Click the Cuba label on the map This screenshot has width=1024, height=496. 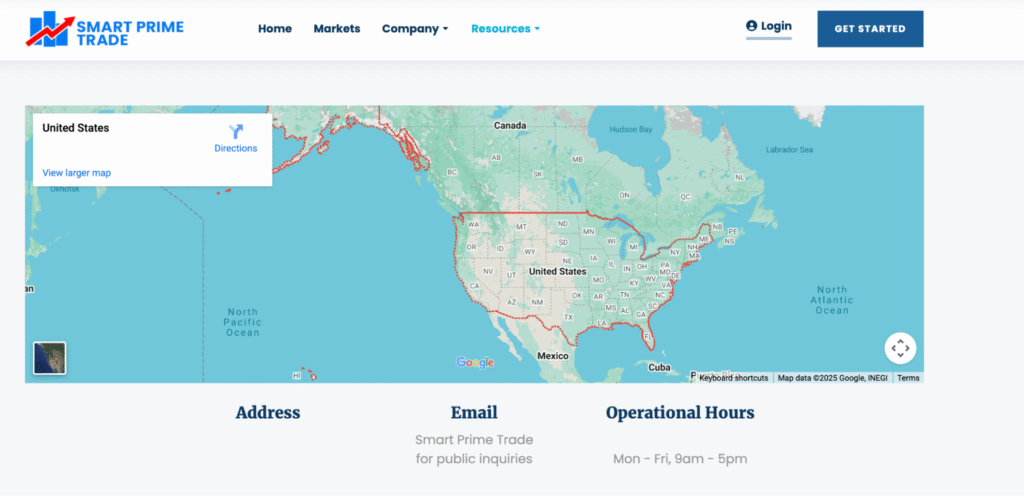click(659, 367)
